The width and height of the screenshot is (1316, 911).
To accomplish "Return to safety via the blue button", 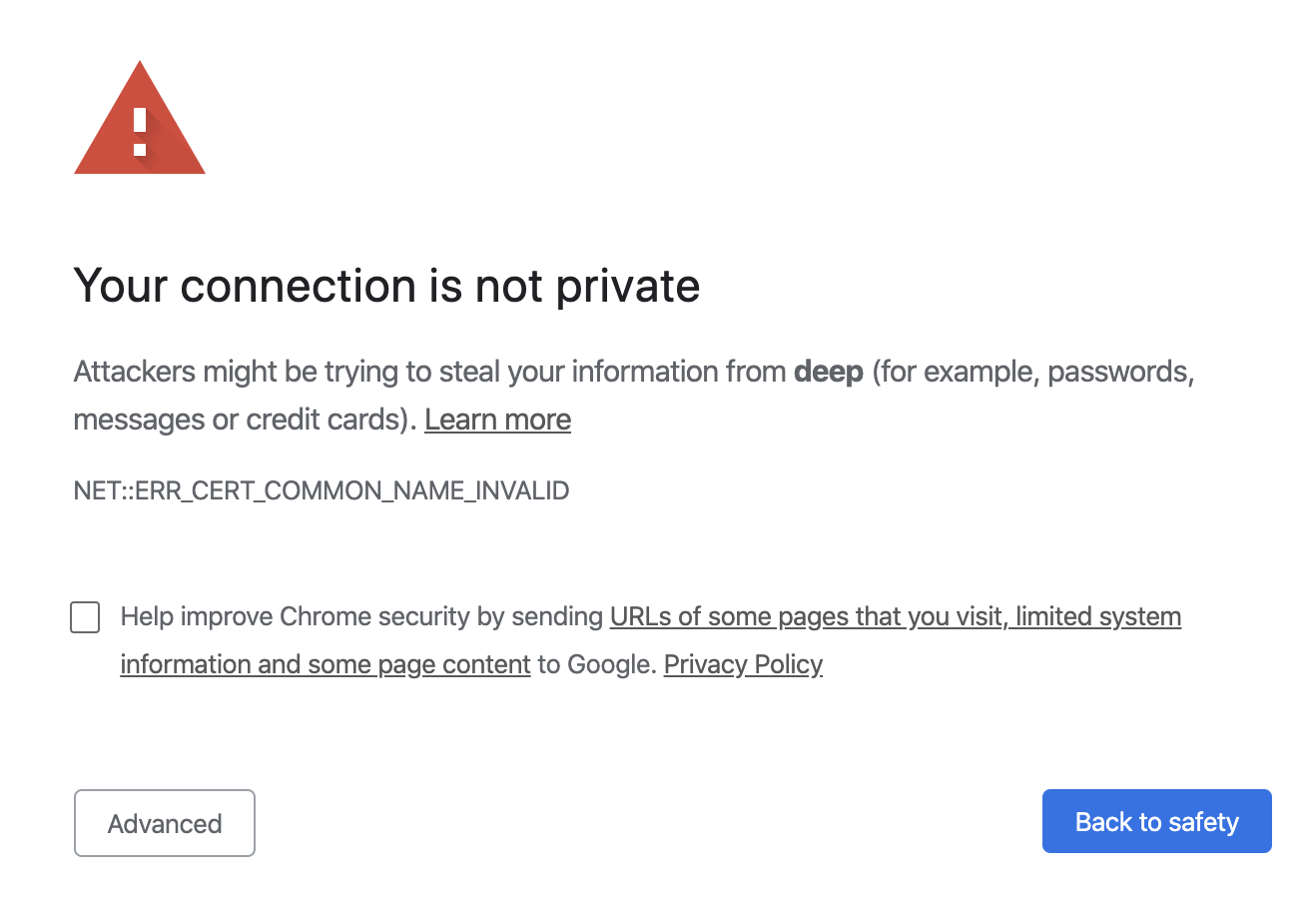I will tap(1155, 821).
